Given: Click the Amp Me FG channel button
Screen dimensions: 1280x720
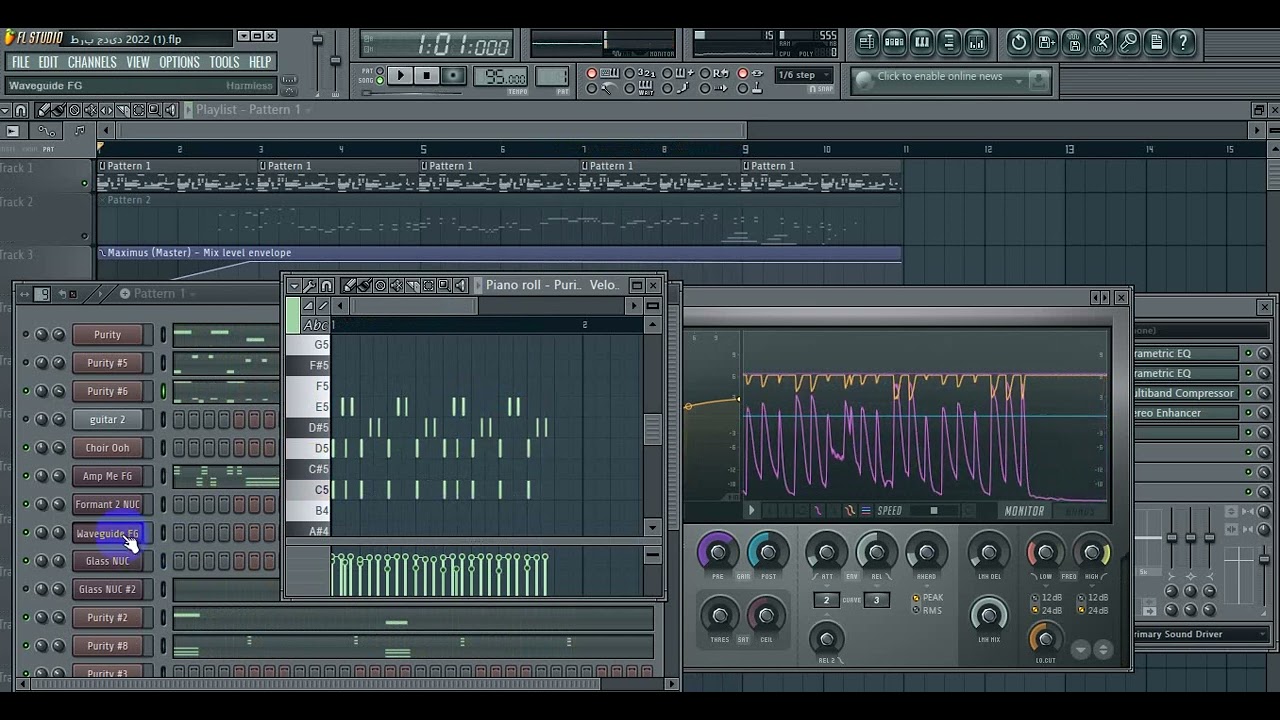Looking at the screenshot, I should 107,476.
